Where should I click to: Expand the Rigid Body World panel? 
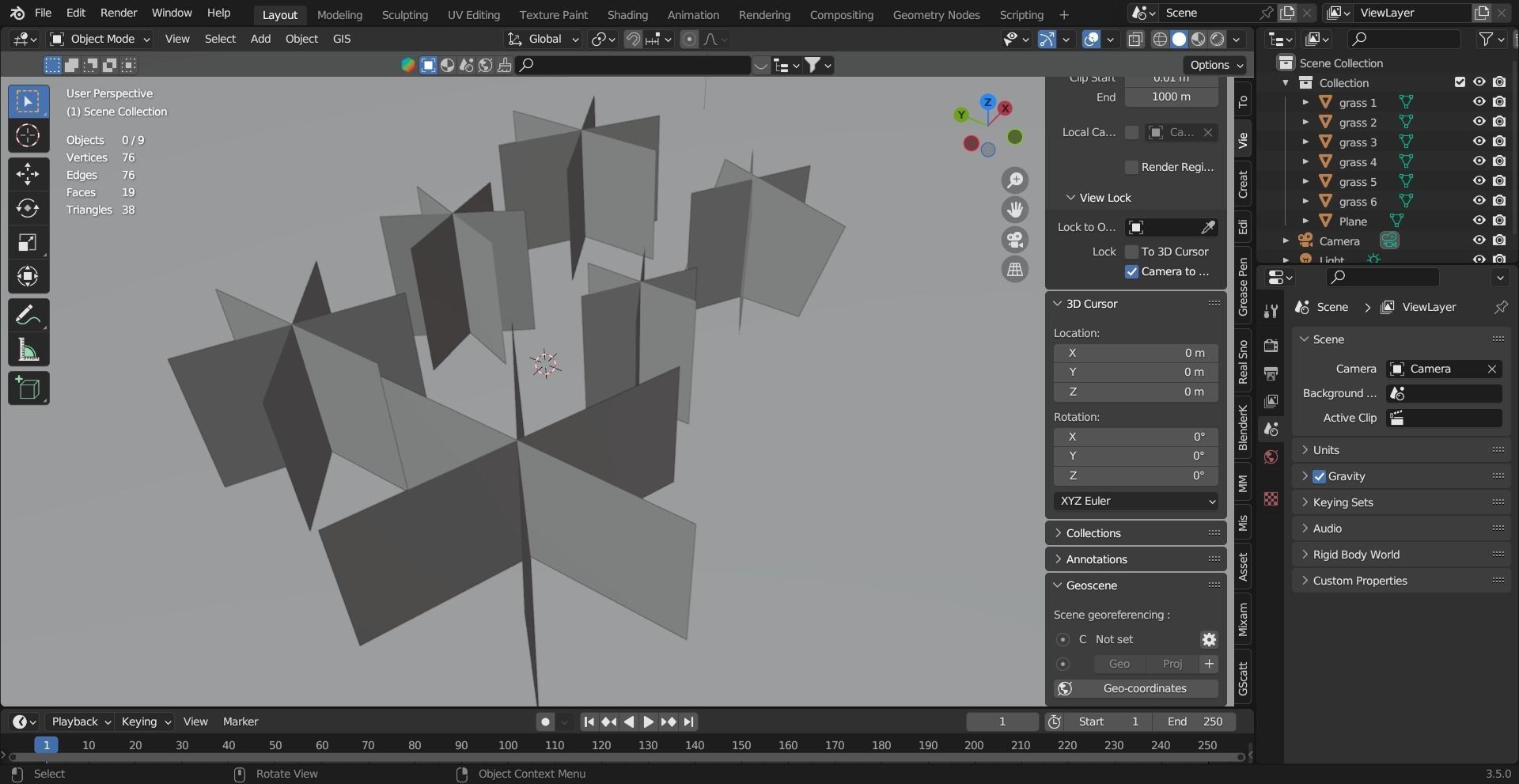1402,555
